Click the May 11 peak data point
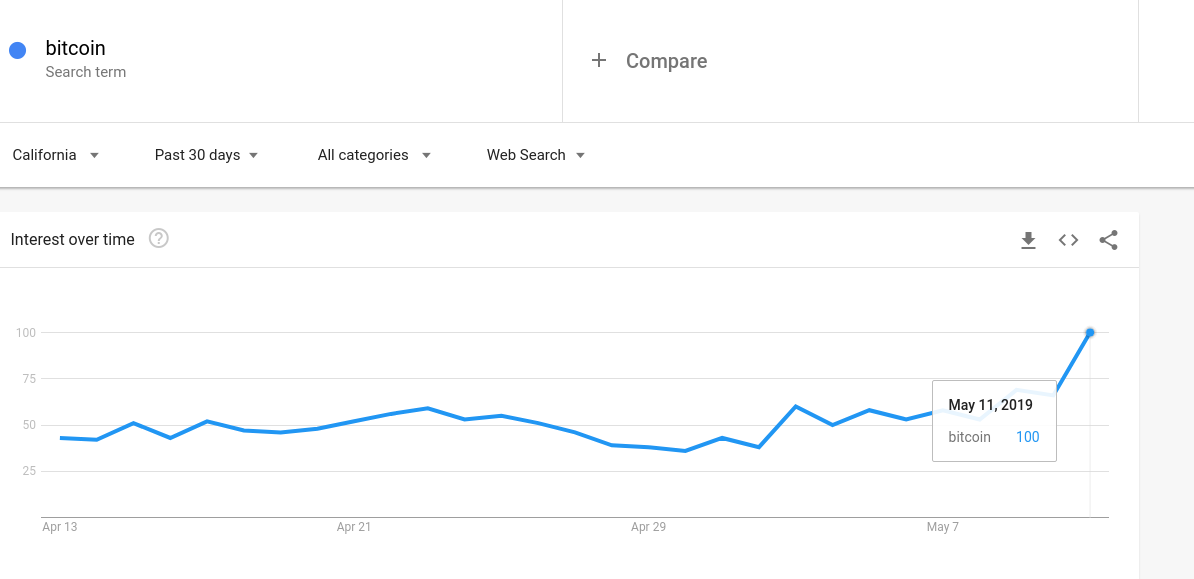 click(x=1090, y=332)
